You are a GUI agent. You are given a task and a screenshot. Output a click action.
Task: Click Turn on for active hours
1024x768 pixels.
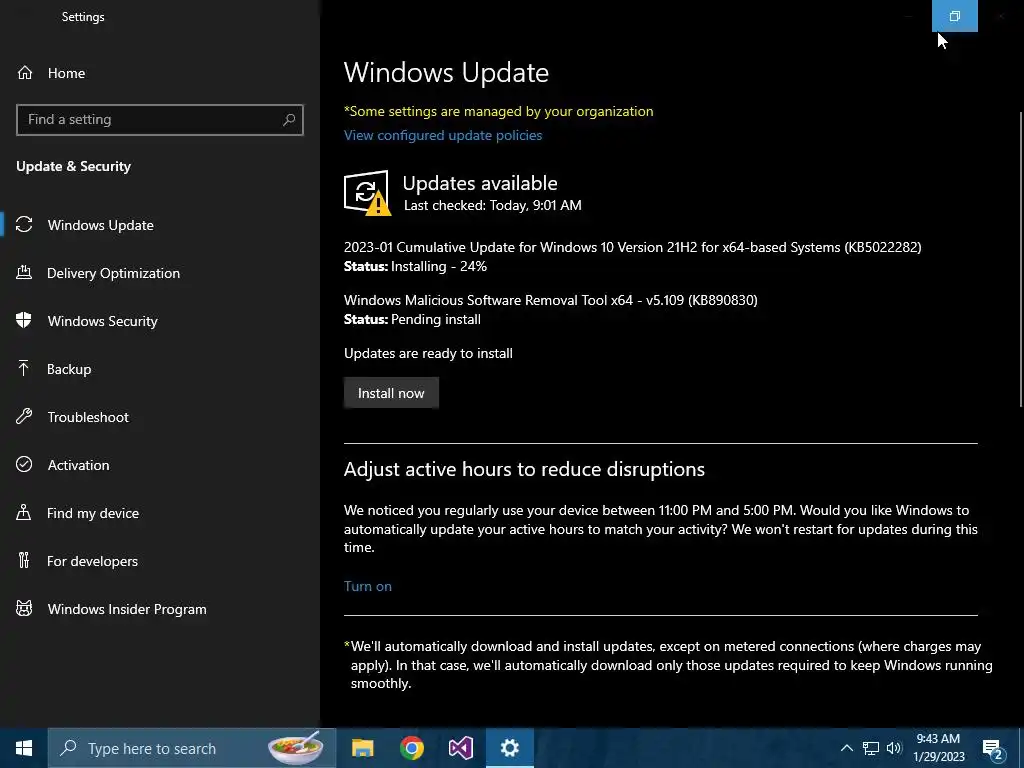click(368, 586)
